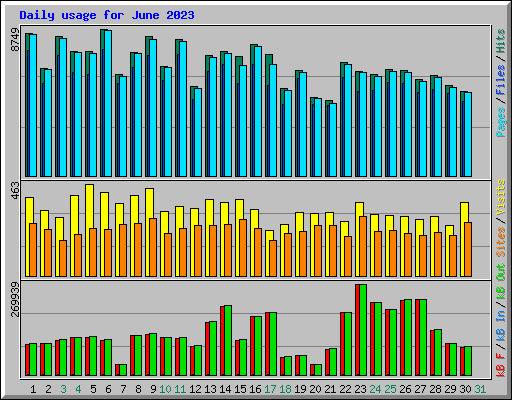Click the 463 y-axis value

click(15, 191)
